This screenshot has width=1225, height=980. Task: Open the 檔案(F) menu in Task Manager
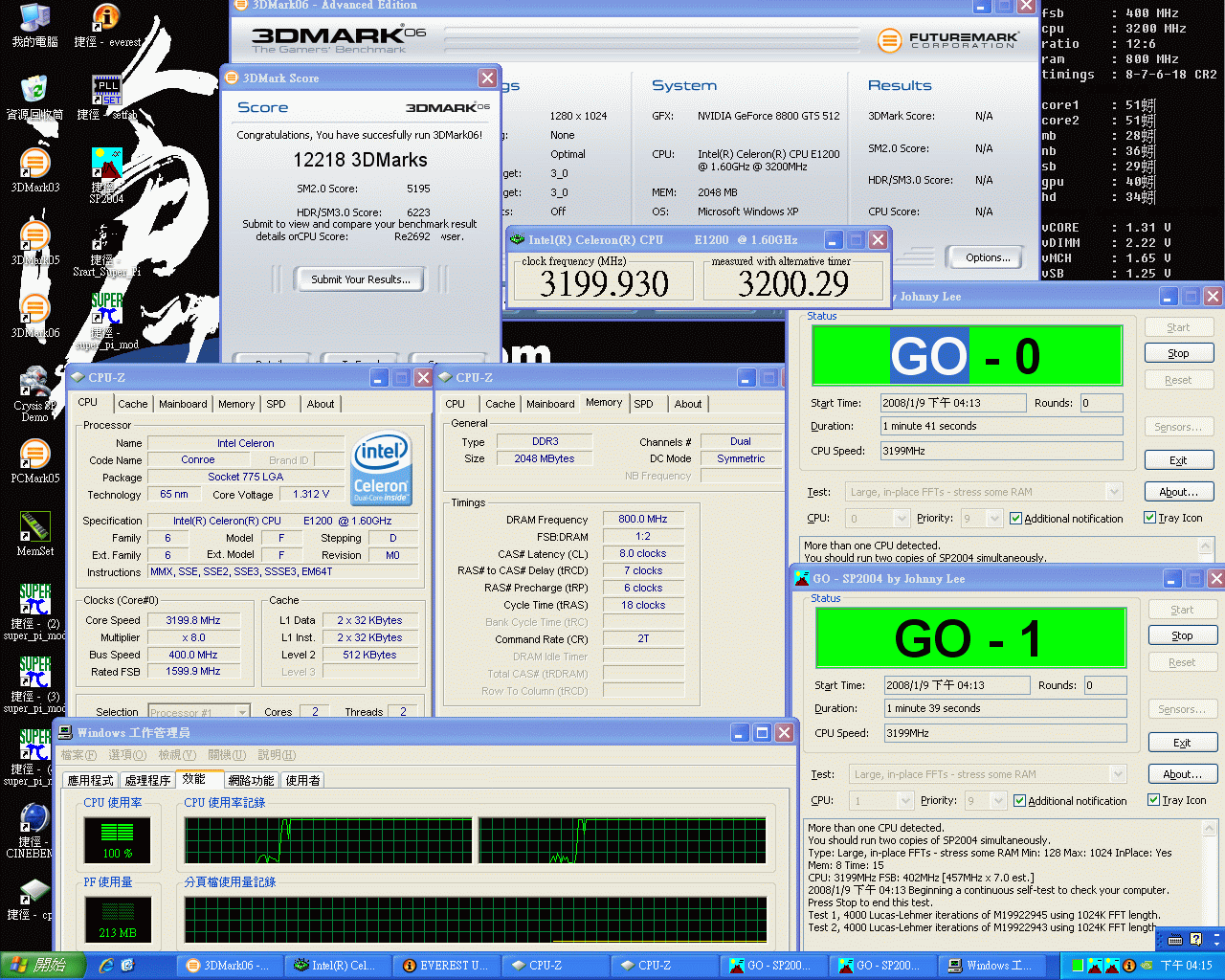78,755
